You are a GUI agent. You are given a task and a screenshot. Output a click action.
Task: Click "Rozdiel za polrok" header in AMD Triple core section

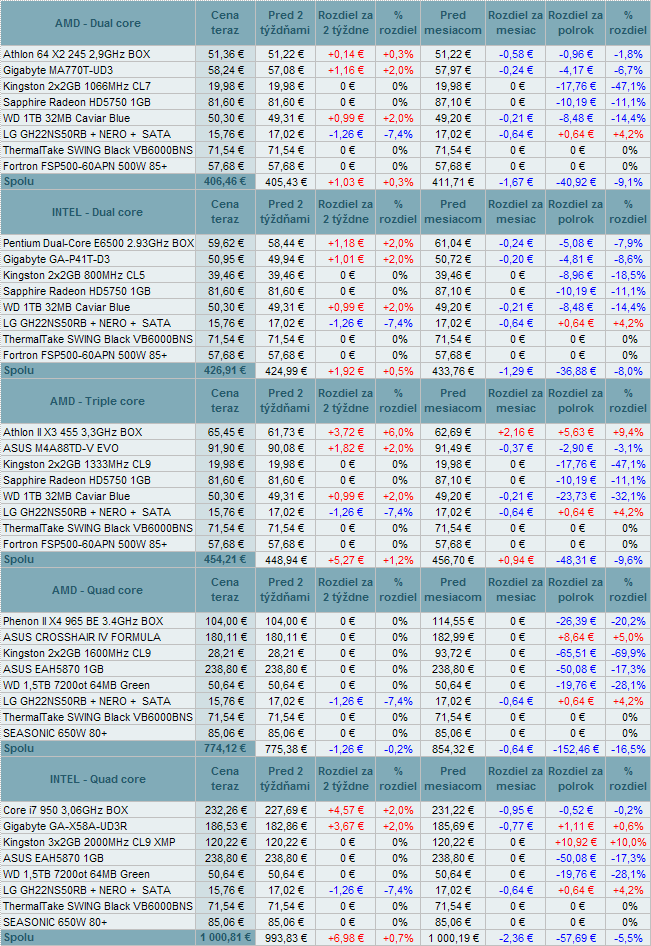click(576, 401)
